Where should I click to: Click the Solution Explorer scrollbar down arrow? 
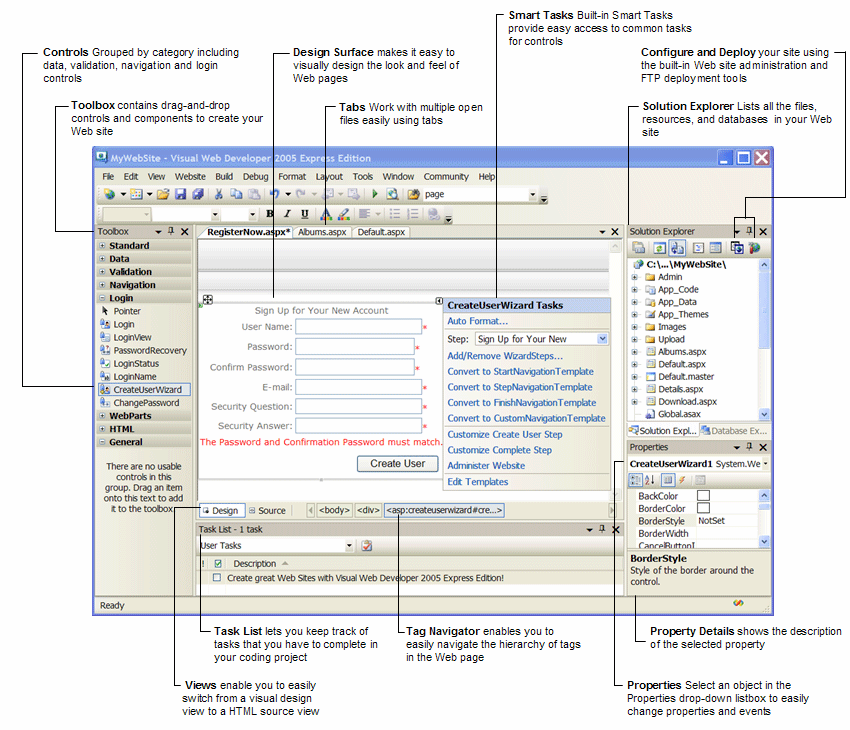764,414
